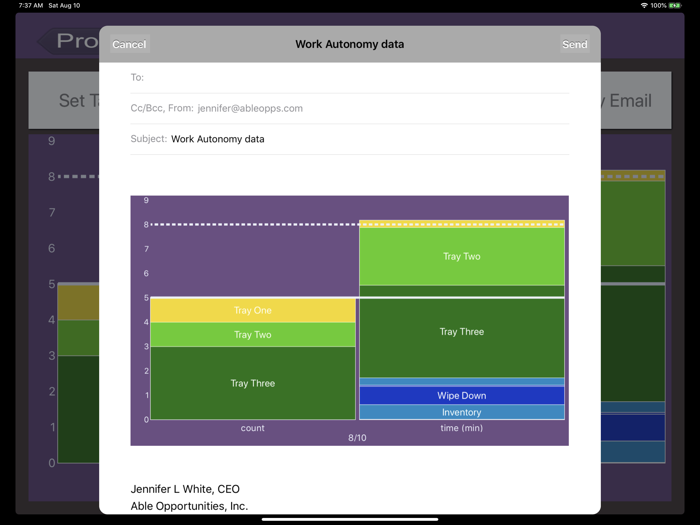Screen dimensions: 700x525
Task: Click the 'Set T' button in background window
Action: [x=64, y=100]
